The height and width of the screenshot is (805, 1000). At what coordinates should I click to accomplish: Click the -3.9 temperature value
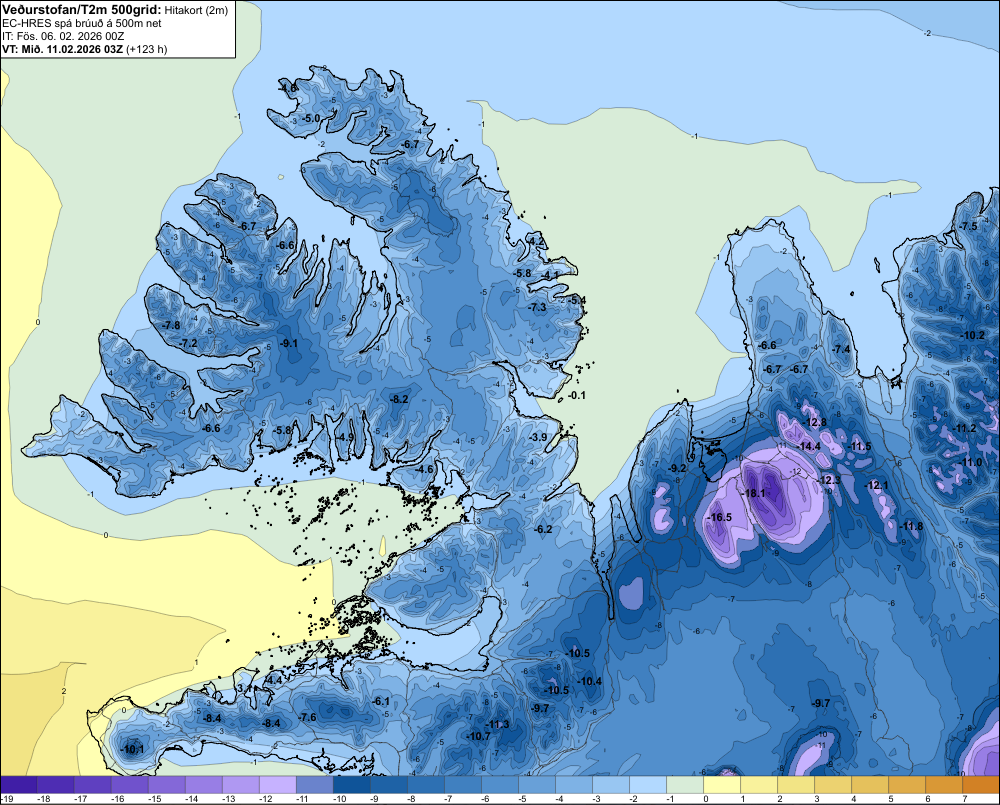(539, 438)
